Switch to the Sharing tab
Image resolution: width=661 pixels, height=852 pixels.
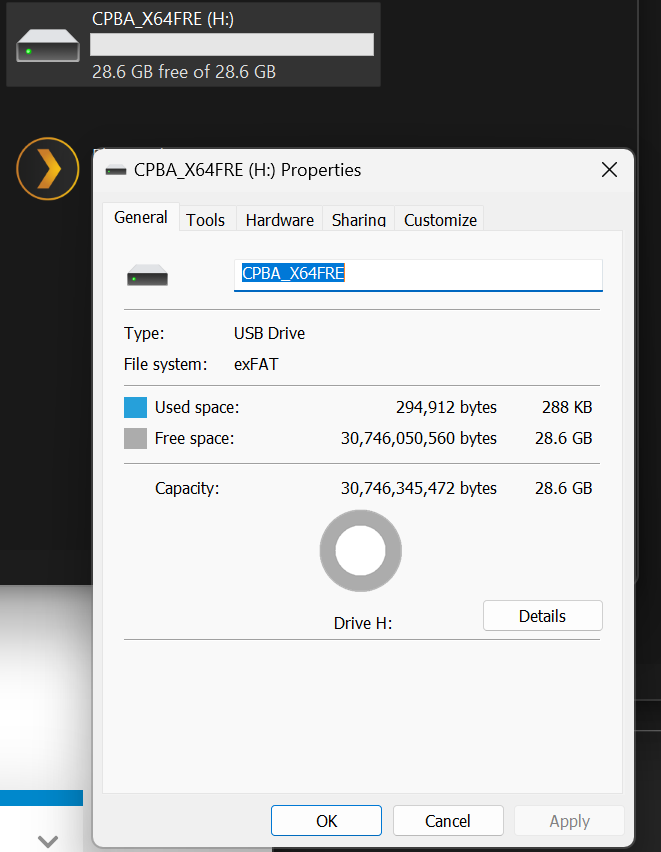pyautogui.click(x=359, y=220)
